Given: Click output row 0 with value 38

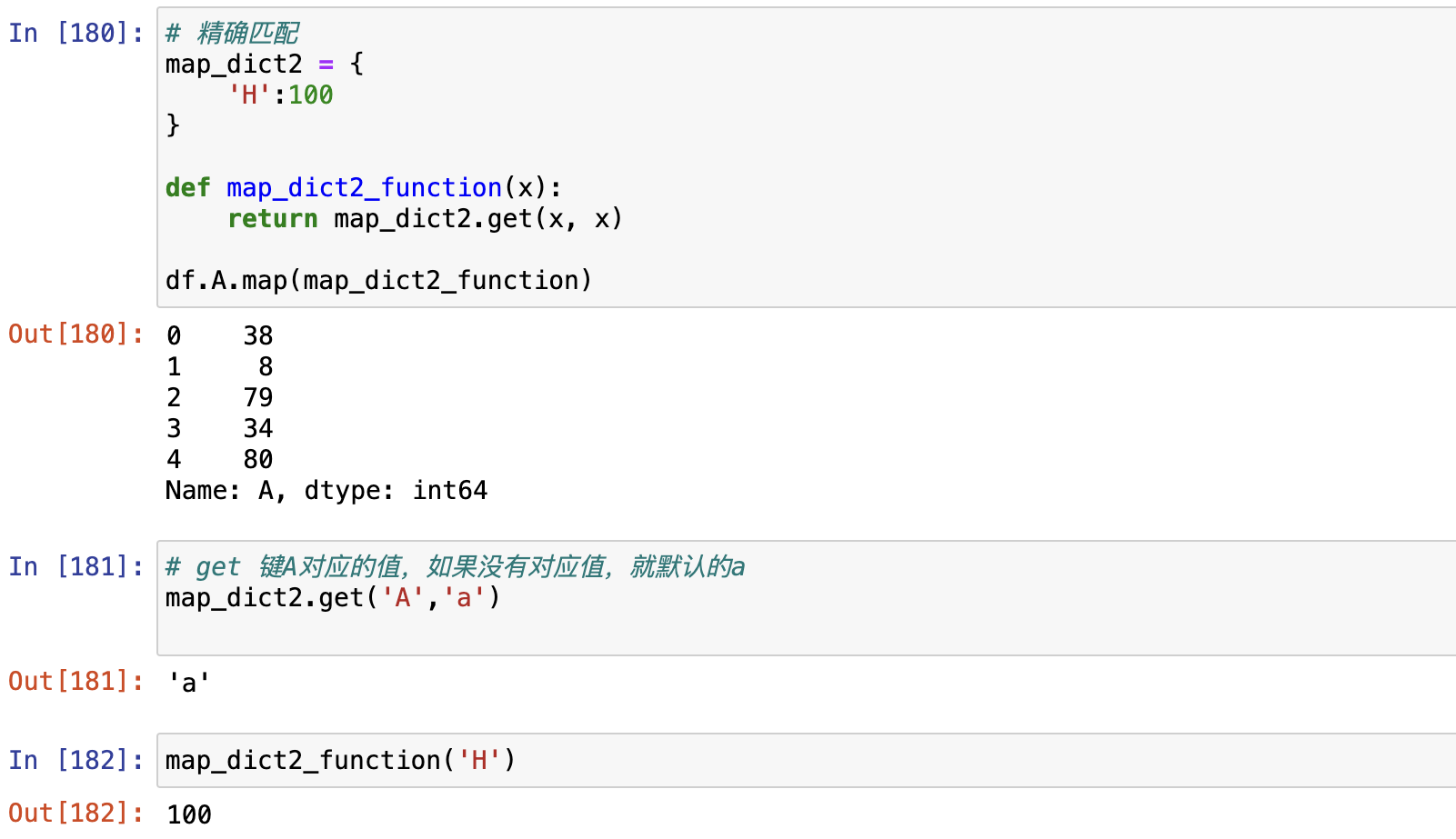Looking at the screenshot, I should pyautogui.click(x=219, y=336).
